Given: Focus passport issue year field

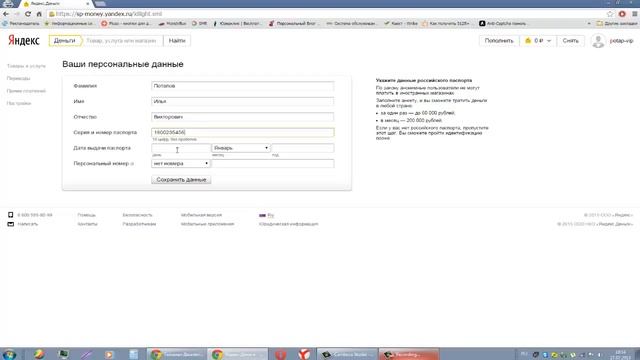Looking at the screenshot, I should [303, 148].
